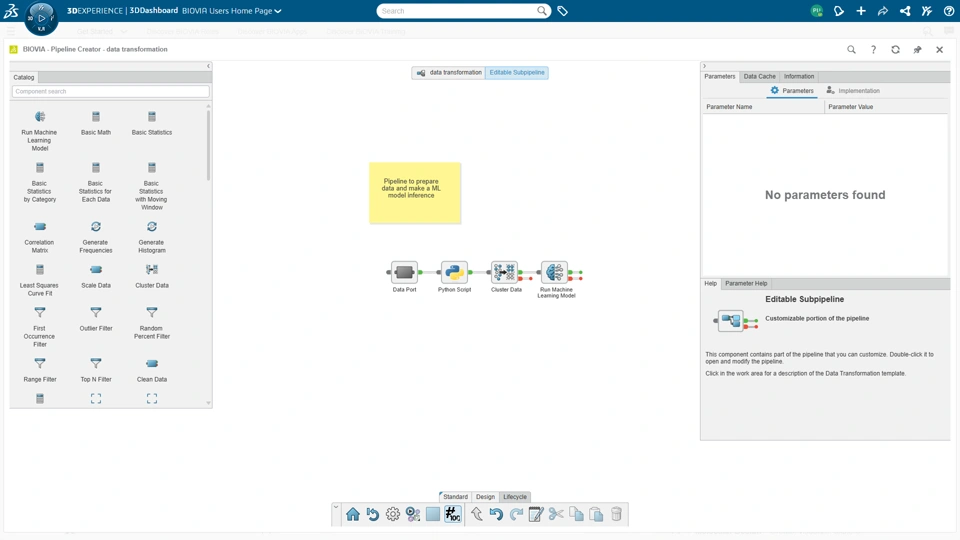960x540 pixels.
Task: Click the data transformation breadcrumb
Action: 449,73
